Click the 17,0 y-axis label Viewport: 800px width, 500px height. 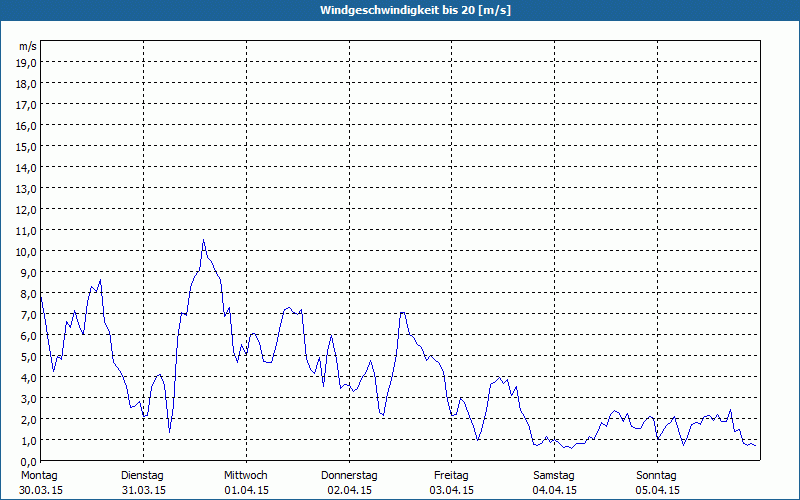27,105
